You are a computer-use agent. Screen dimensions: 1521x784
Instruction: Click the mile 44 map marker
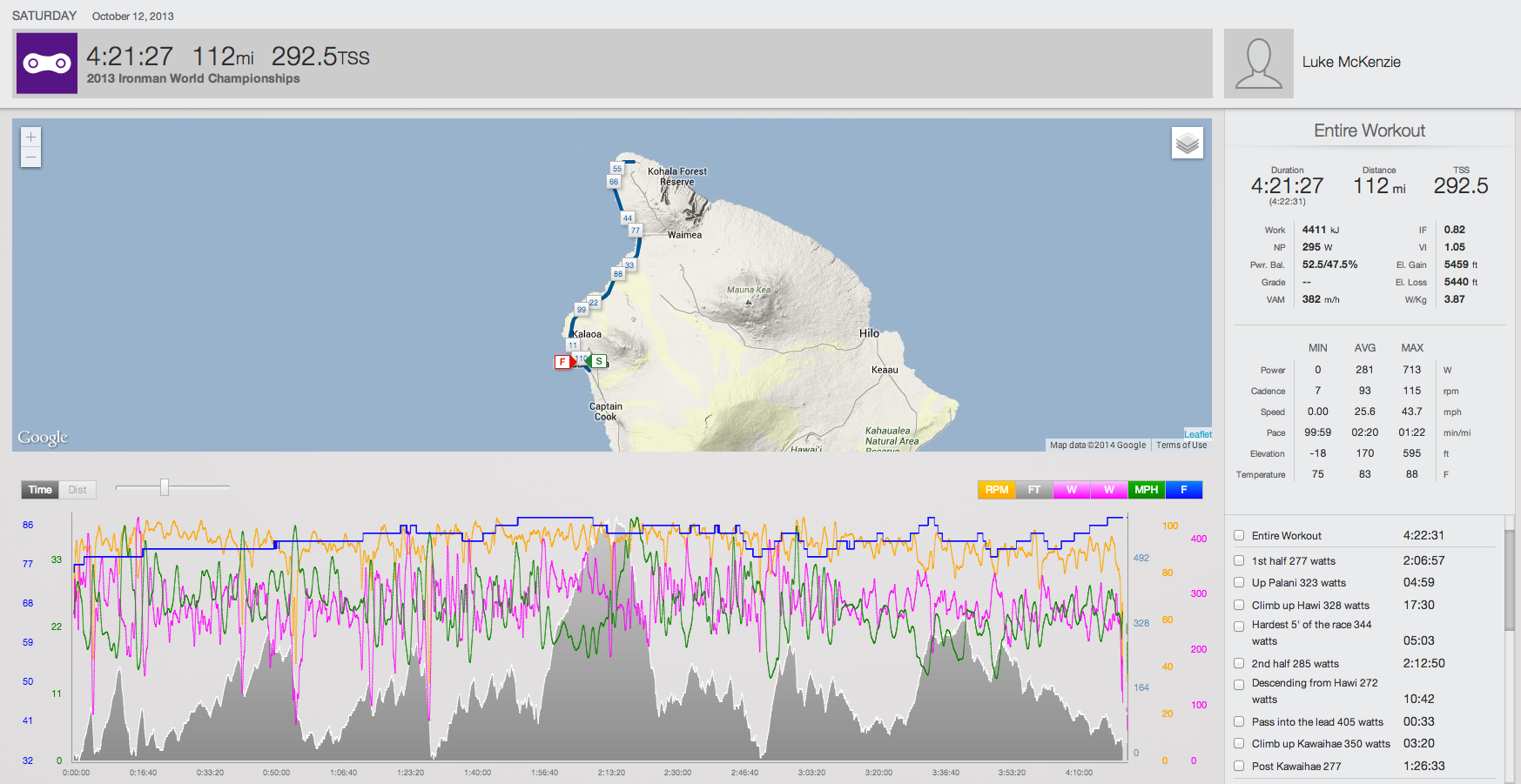click(x=628, y=218)
